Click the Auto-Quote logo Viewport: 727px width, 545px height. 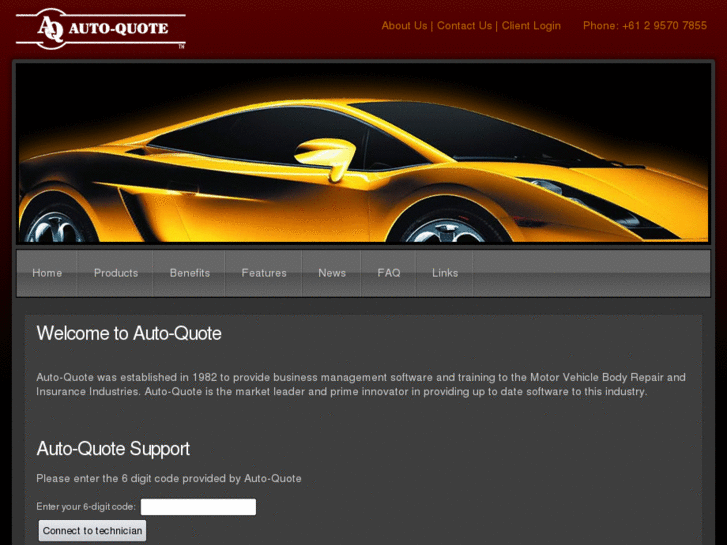click(101, 29)
